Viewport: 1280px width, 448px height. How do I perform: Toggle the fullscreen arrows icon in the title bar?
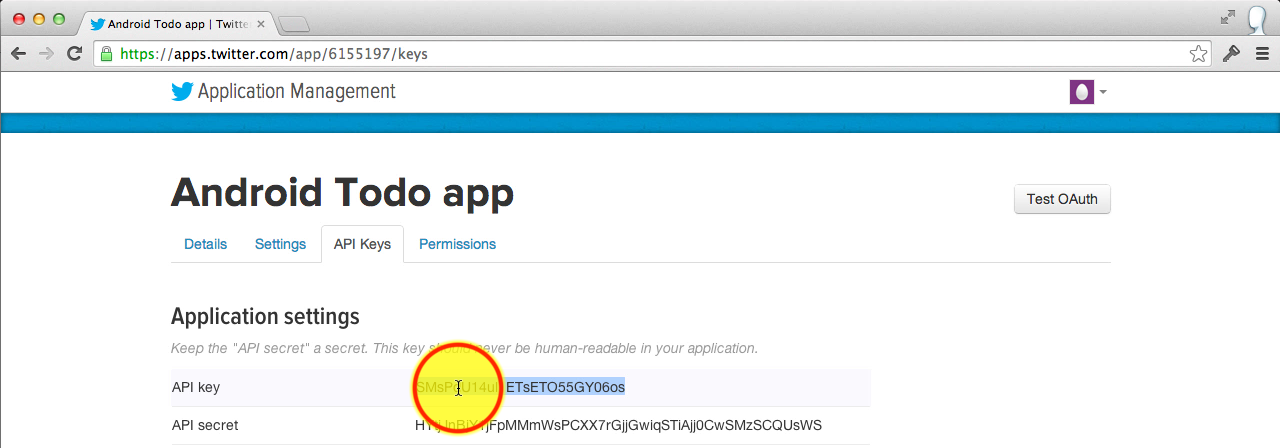pyautogui.click(x=1228, y=17)
